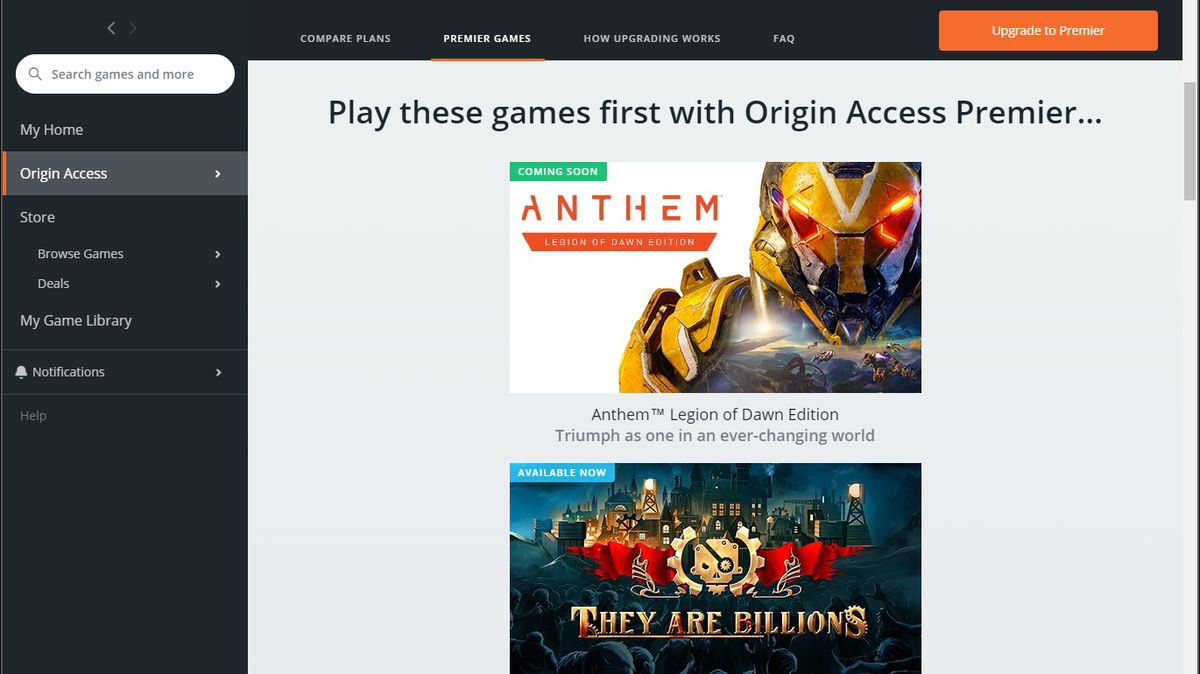
Task: Click the Notifications bell icon
Action: pyautogui.click(x=22, y=372)
